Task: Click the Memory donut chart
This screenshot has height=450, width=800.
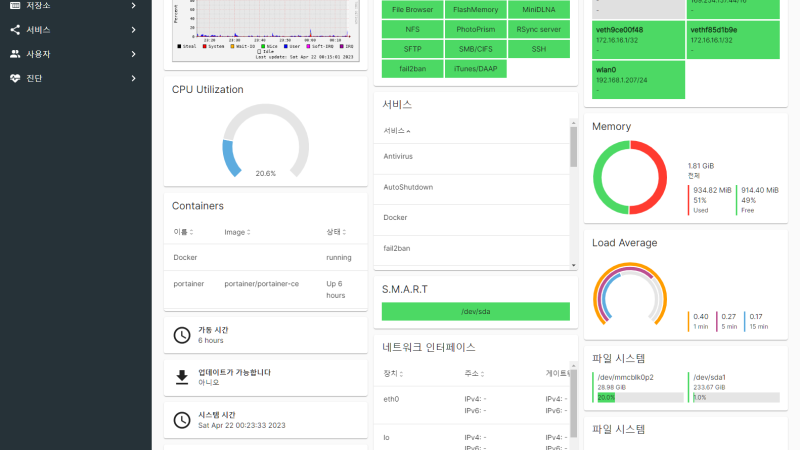Action: [630, 178]
